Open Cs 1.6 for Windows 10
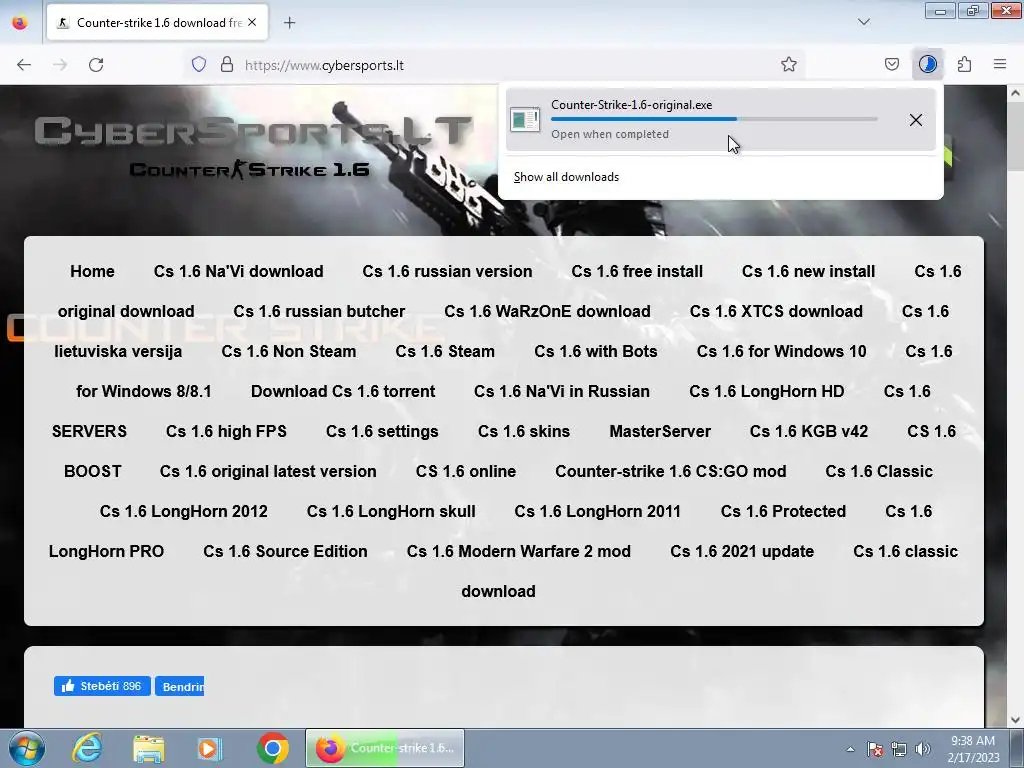This screenshot has height=768, width=1024. (781, 351)
